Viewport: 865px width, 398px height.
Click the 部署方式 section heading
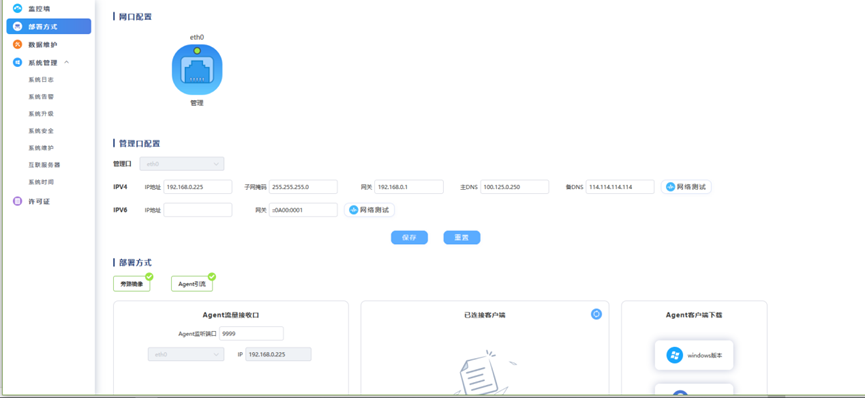tap(136, 263)
